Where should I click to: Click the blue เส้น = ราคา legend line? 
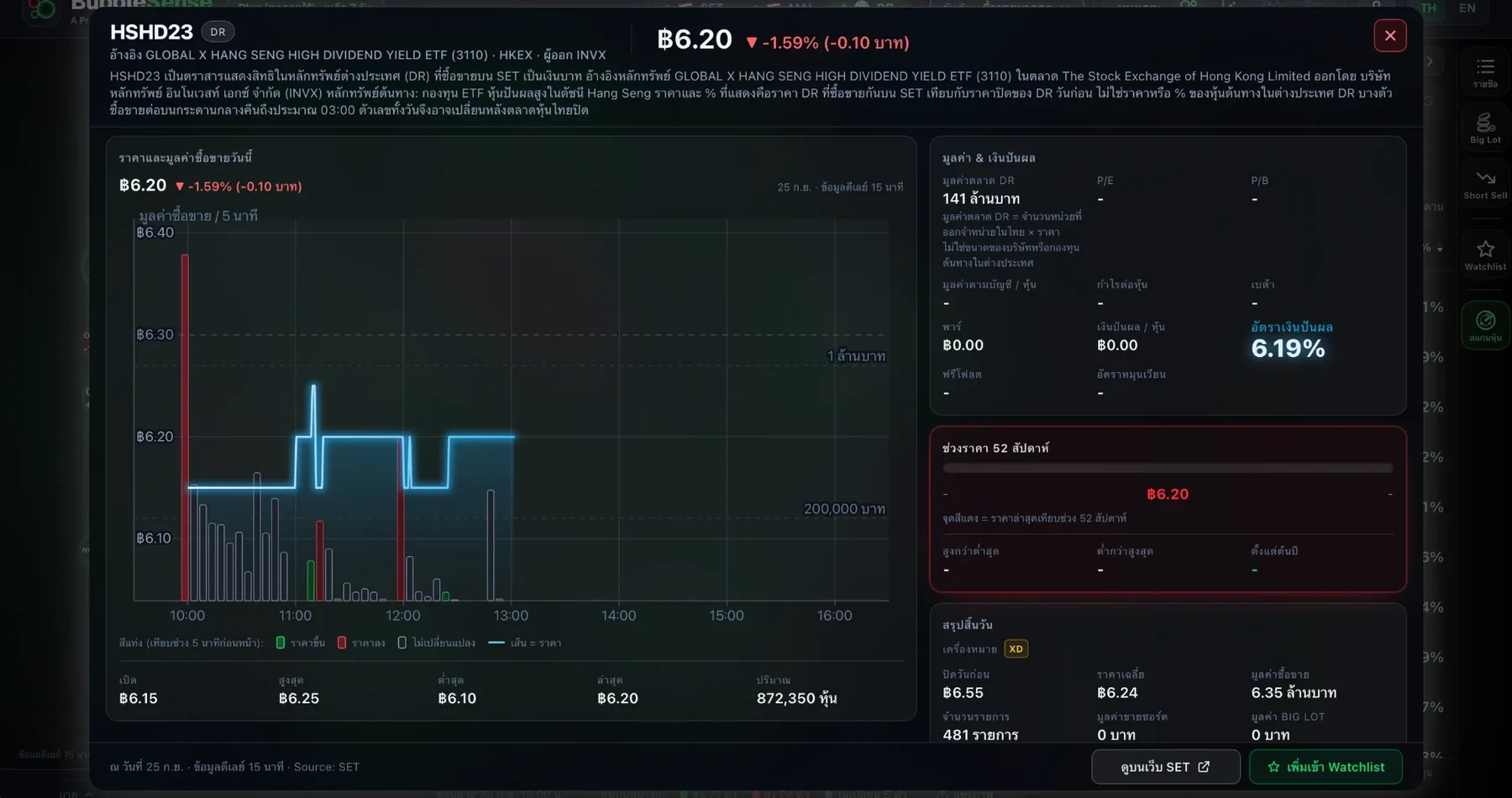pos(496,643)
